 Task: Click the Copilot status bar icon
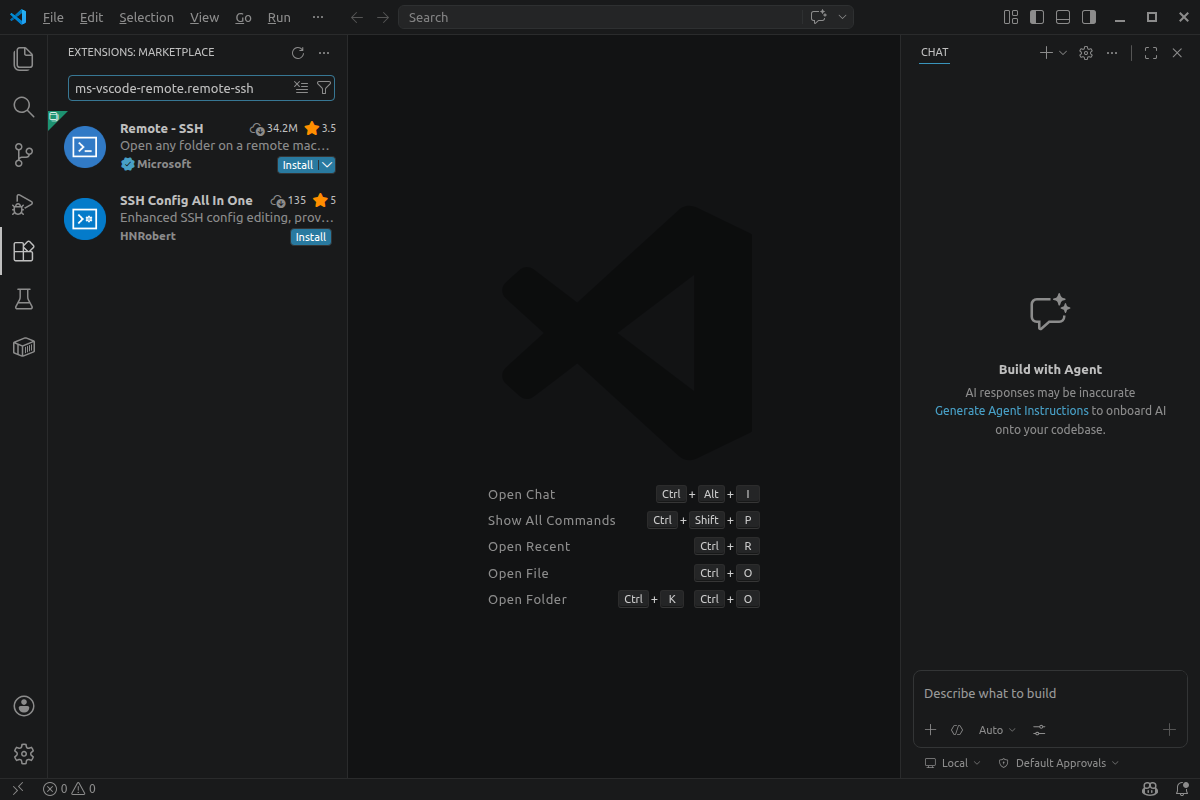(1151, 789)
